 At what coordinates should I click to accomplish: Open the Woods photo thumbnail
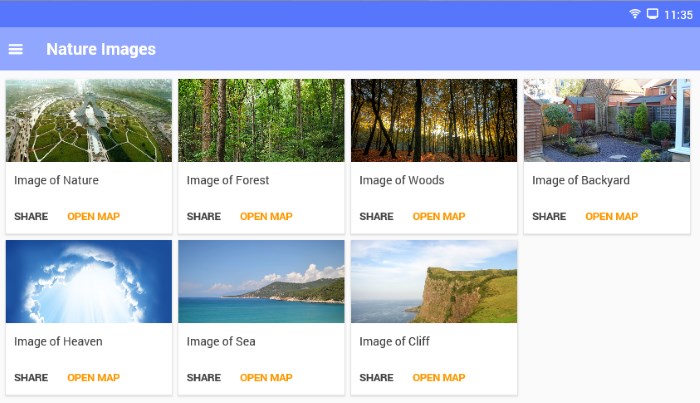click(434, 120)
